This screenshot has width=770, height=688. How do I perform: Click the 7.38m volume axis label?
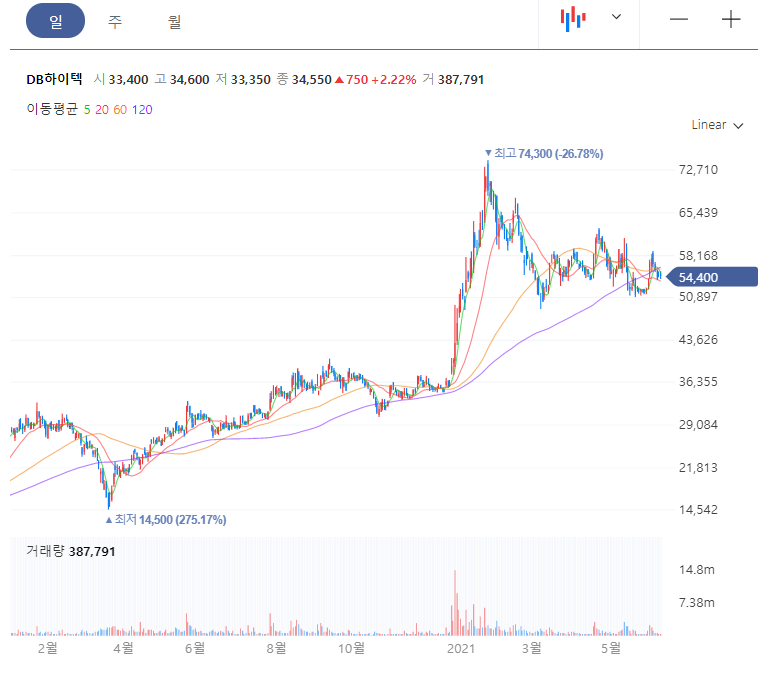pos(696,603)
